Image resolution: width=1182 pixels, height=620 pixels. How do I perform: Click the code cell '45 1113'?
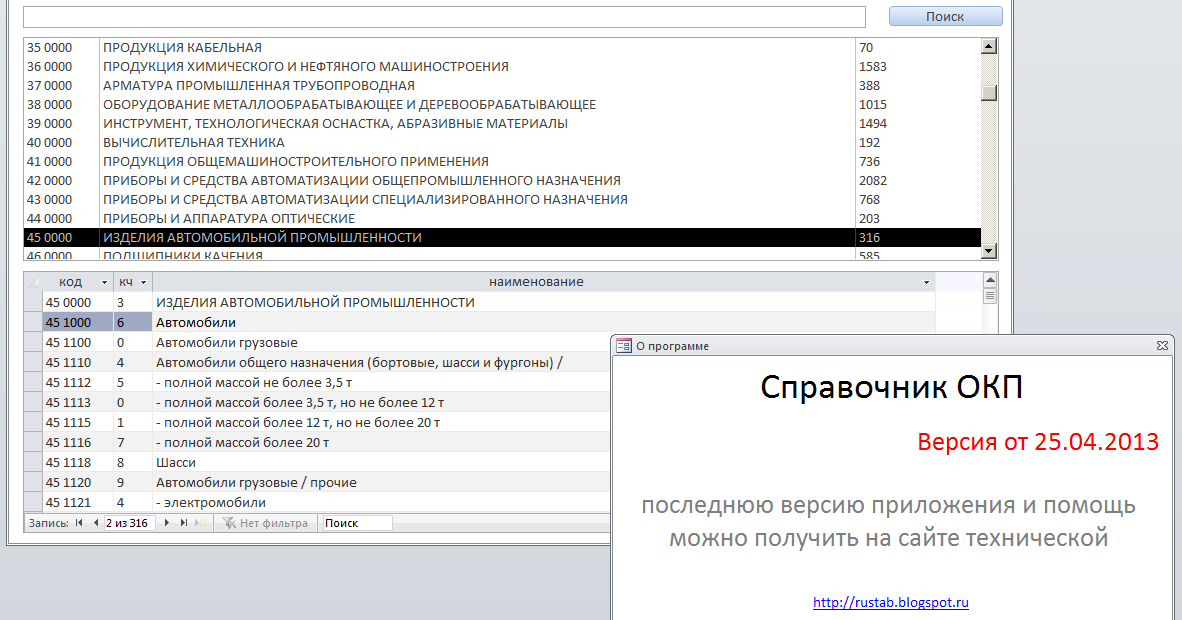pyautogui.click(x=78, y=402)
